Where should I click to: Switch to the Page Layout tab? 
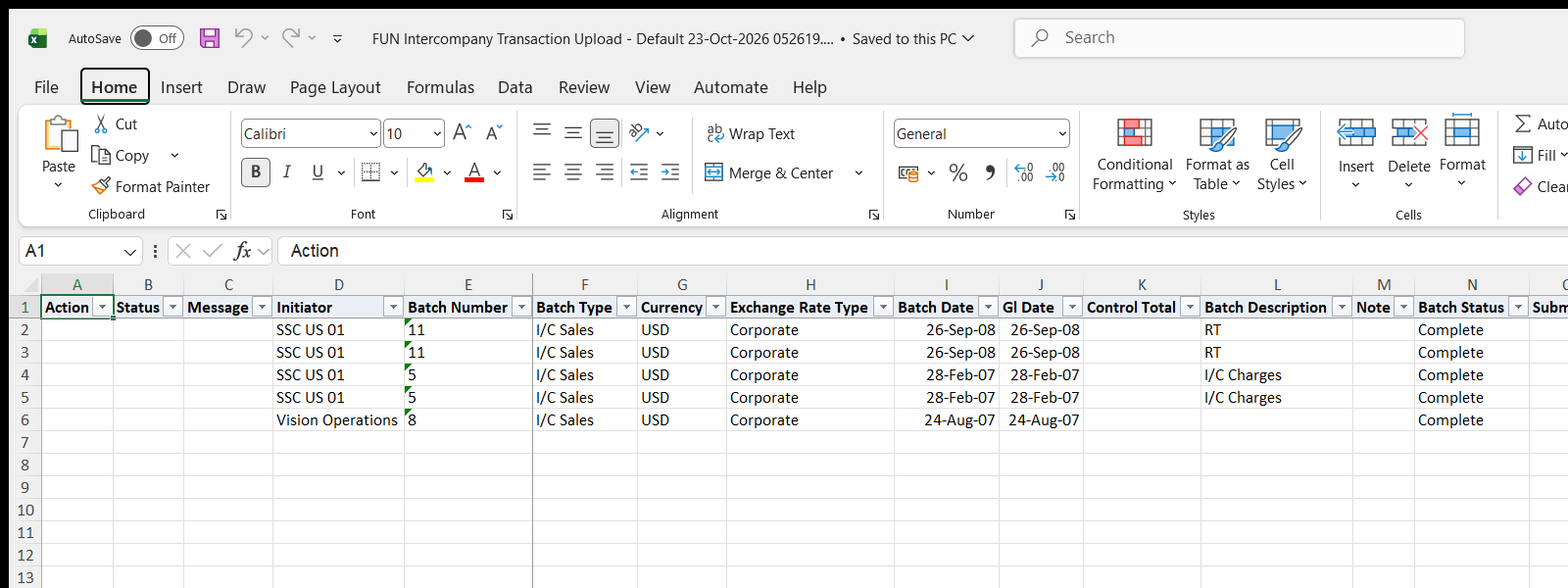click(335, 87)
